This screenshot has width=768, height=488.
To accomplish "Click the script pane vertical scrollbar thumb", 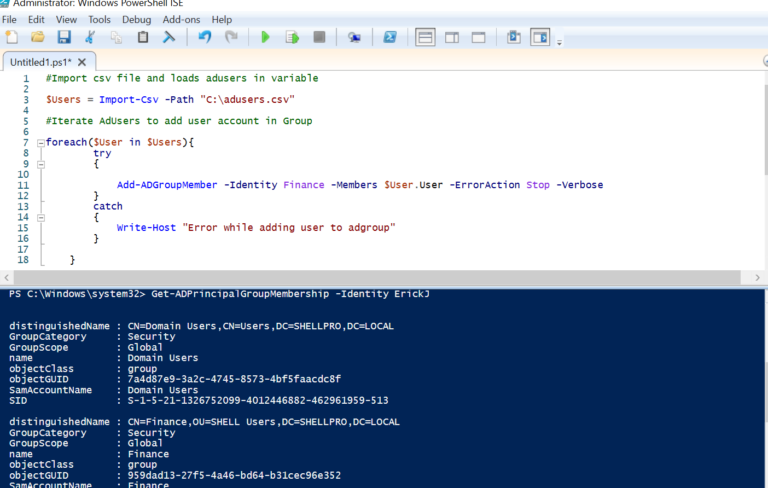I will point(766,129).
